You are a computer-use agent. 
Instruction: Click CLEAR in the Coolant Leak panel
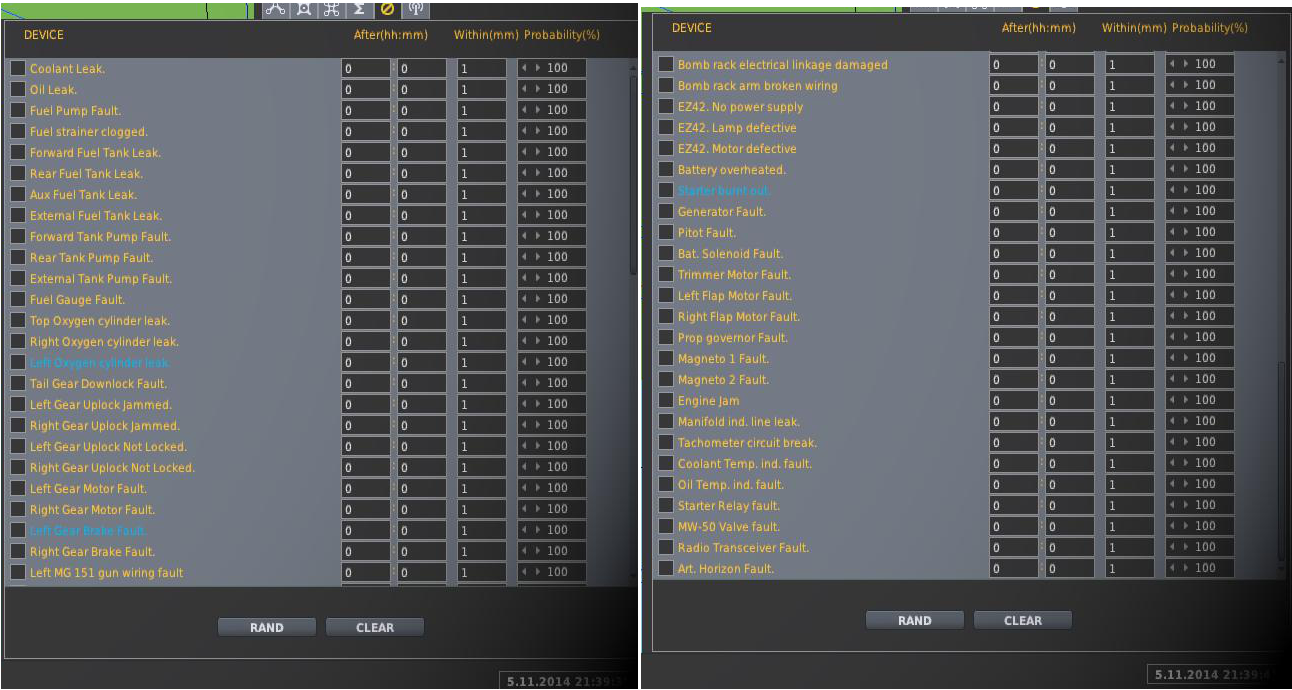[x=375, y=627]
